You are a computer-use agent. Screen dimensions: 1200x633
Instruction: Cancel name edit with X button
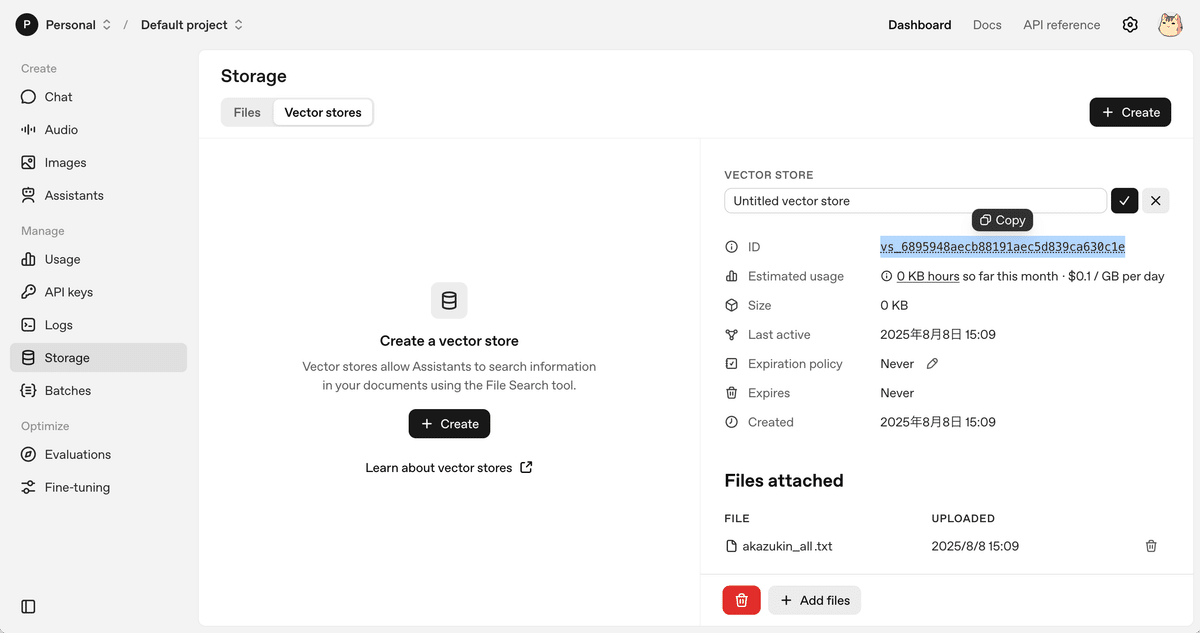click(x=1156, y=201)
